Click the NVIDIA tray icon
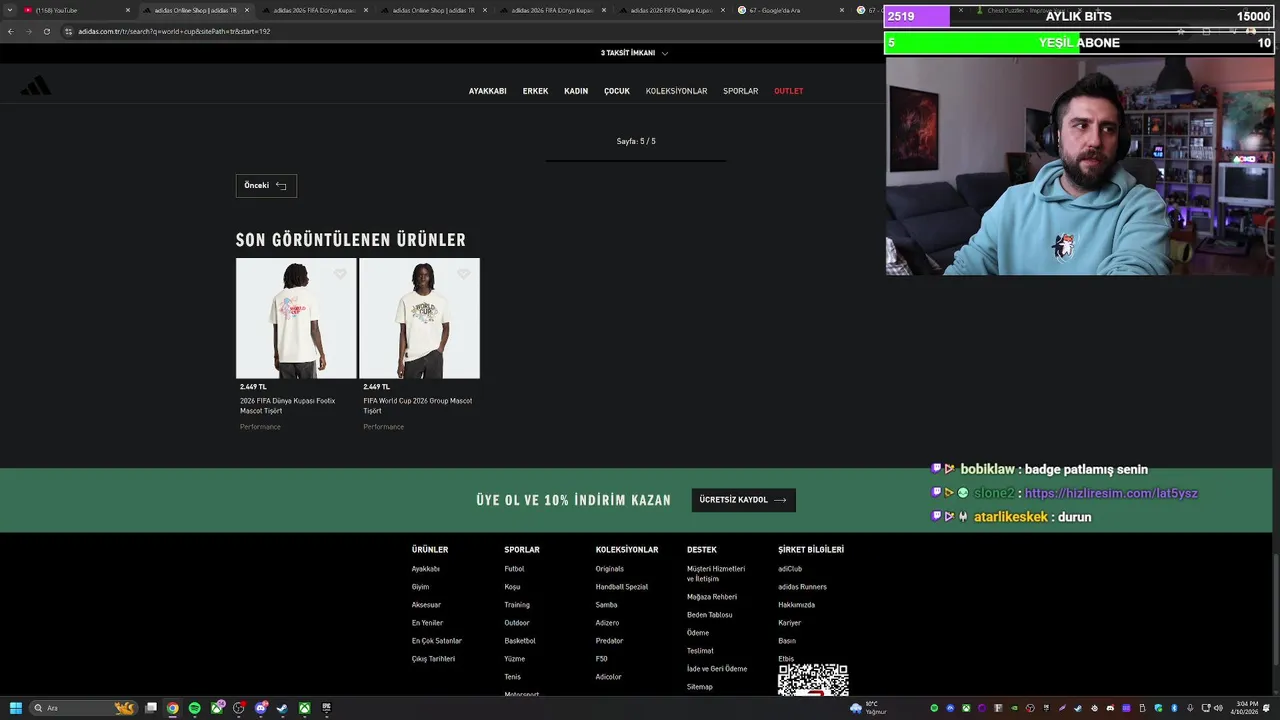 (x=1014, y=708)
